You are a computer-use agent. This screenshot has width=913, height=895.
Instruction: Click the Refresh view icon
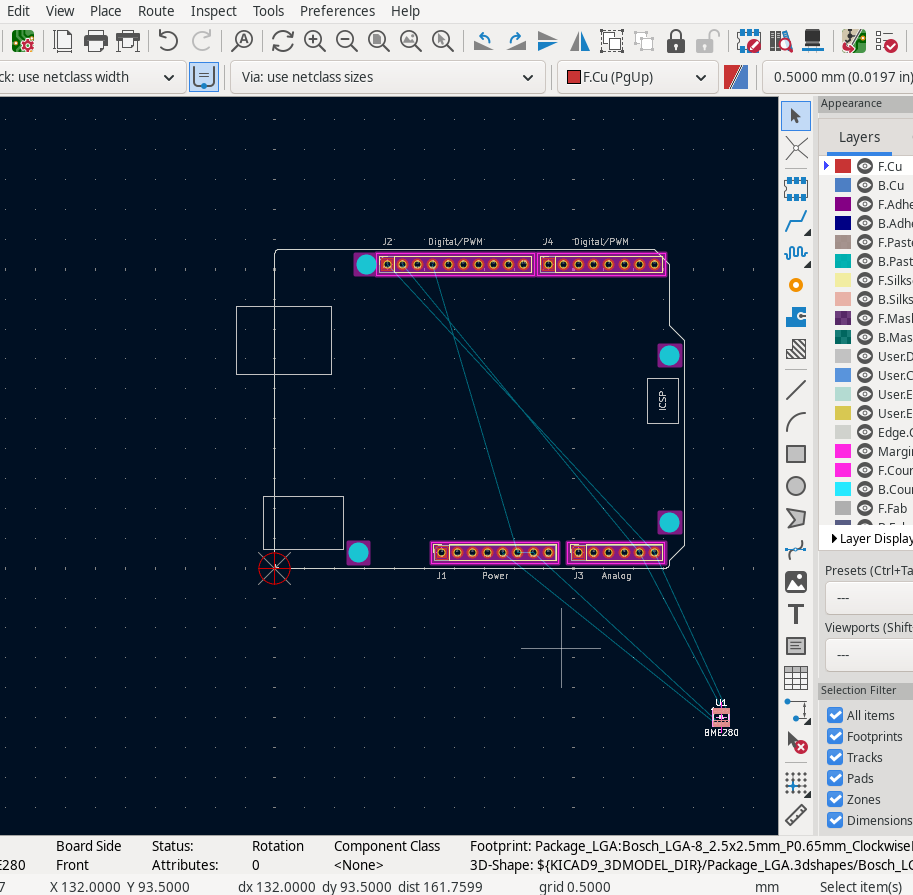coord(283,41)
